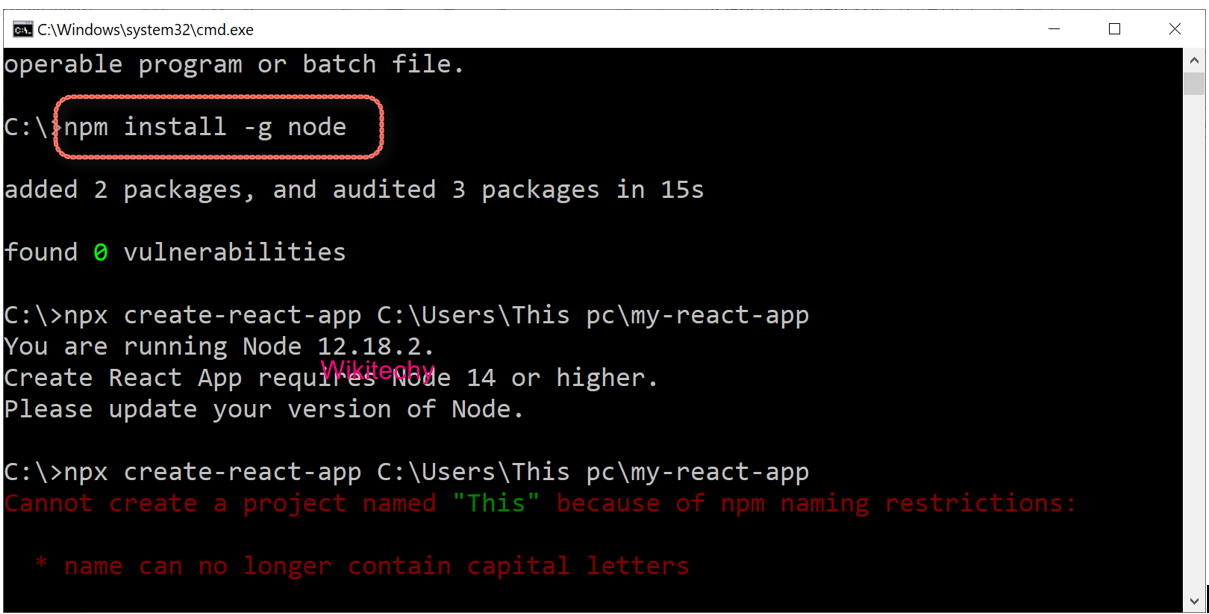Viewport: 1209px width, 614px height.
Task: Maximize the command prompt window
Action: [x=1115, y=30]
